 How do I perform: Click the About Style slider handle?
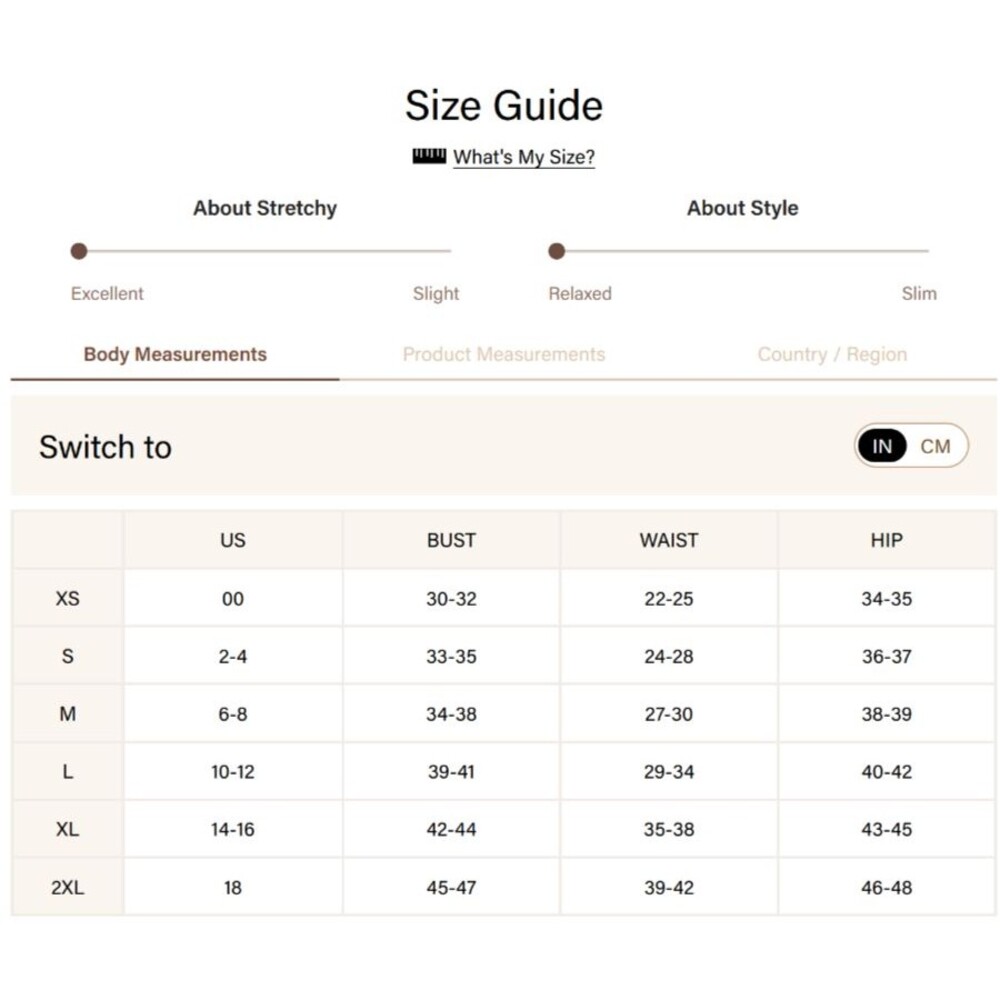pos(556,251)
